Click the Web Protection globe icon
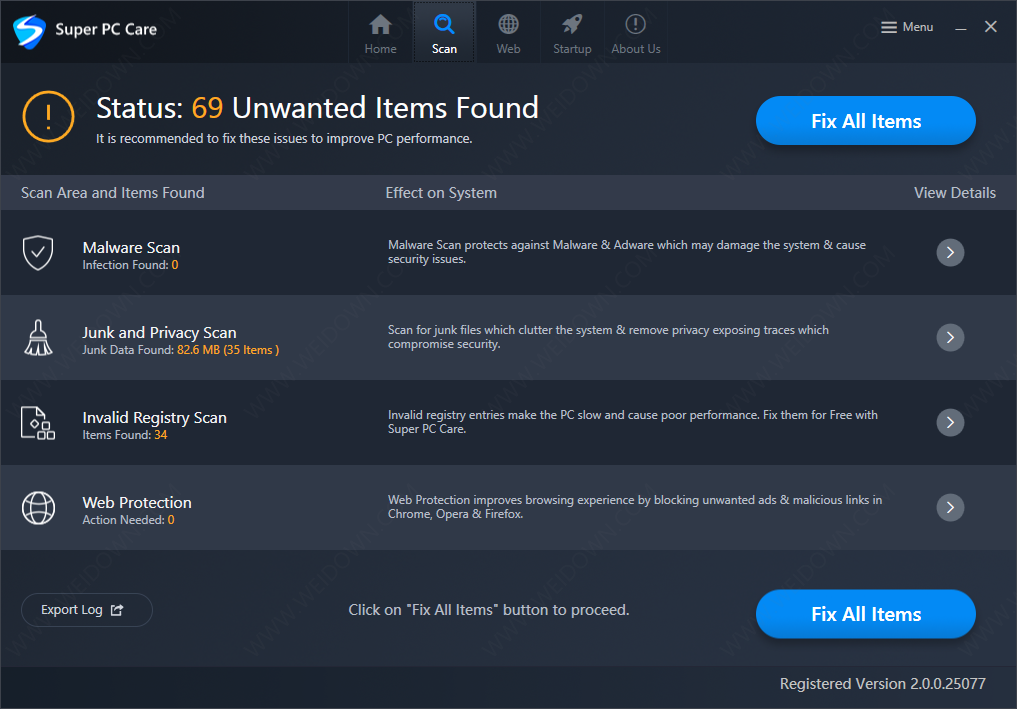The height and width of the screenshot is (709, 1017). tap(38, 507)
